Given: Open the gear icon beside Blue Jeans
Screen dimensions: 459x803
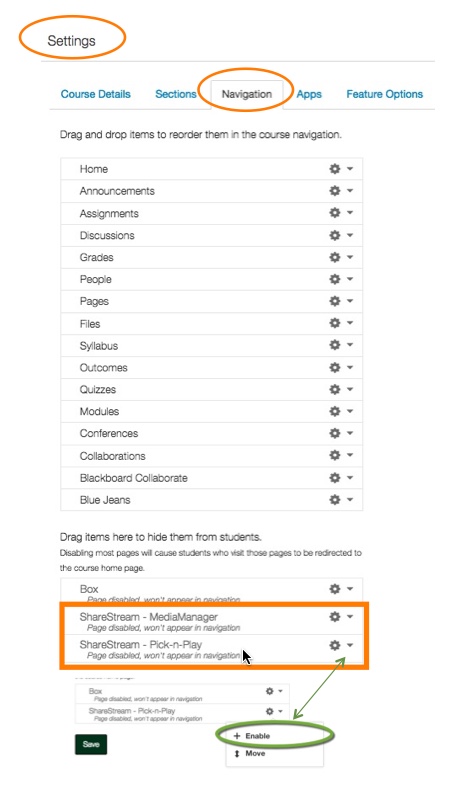Looking at the screenshot, I should [335, 499].
